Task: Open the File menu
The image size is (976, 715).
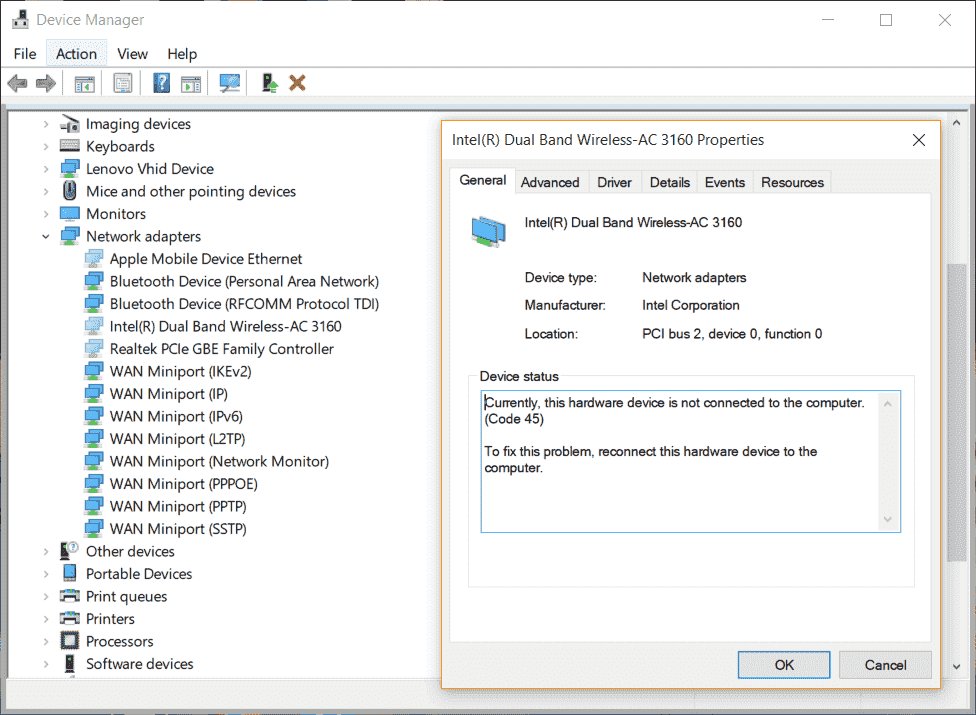Action: pyautogui.click(x=25, y=54)
